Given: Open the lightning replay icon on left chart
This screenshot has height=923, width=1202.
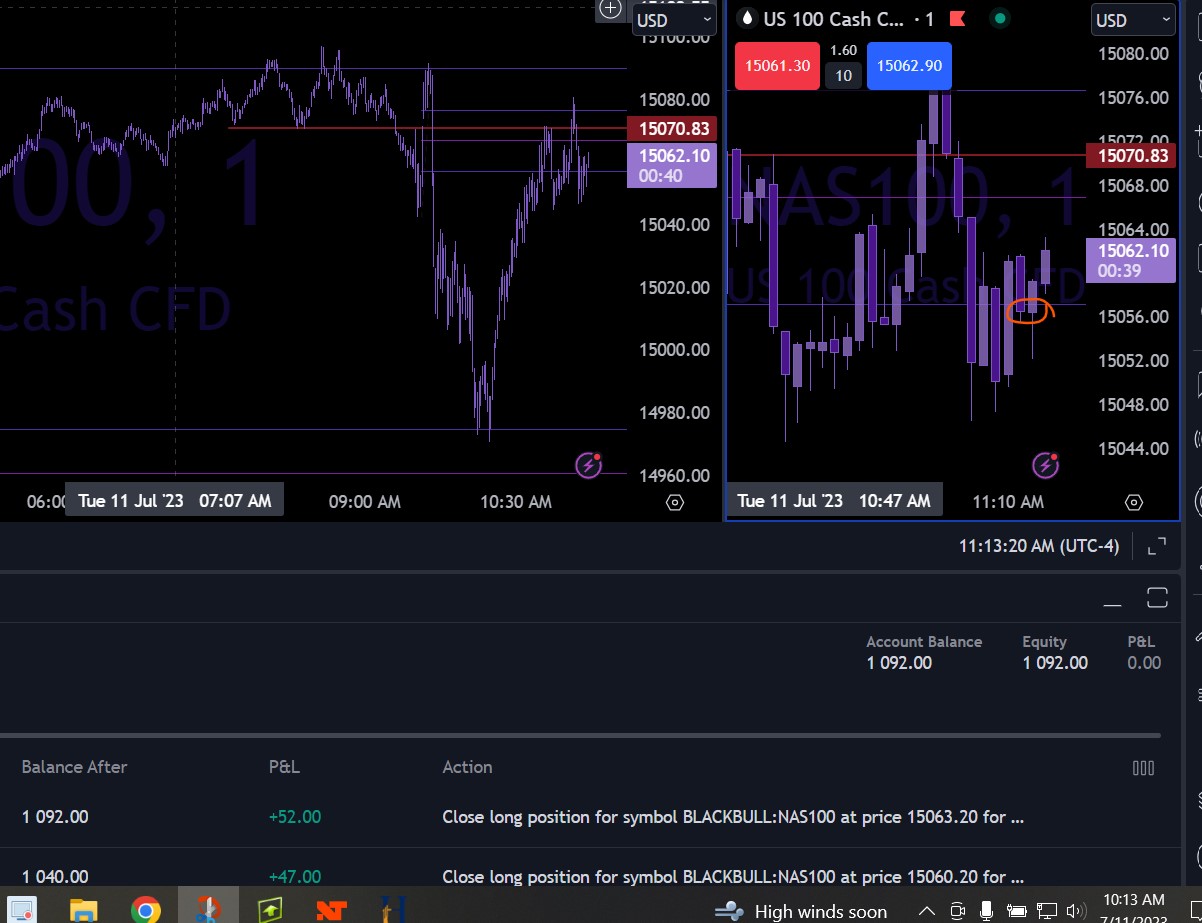Looking at the screenshot, I should pos(588,465).
